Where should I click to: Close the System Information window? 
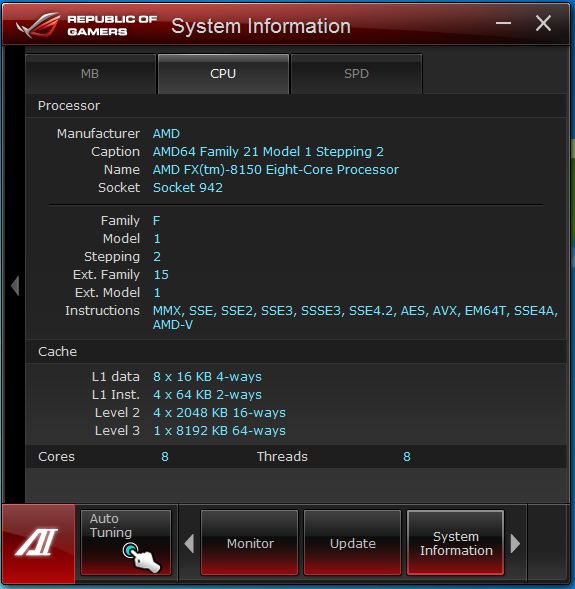(543, 23)
